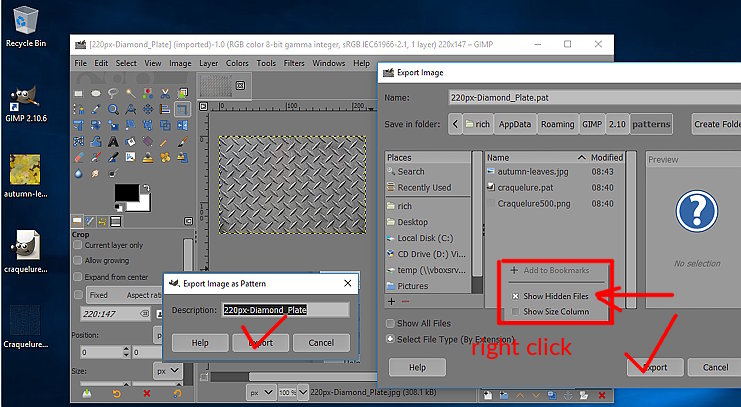The width and height of the screenshot is (741, 407).
Task: Reset to default black and white colors
Action: [x=118, y=207]
